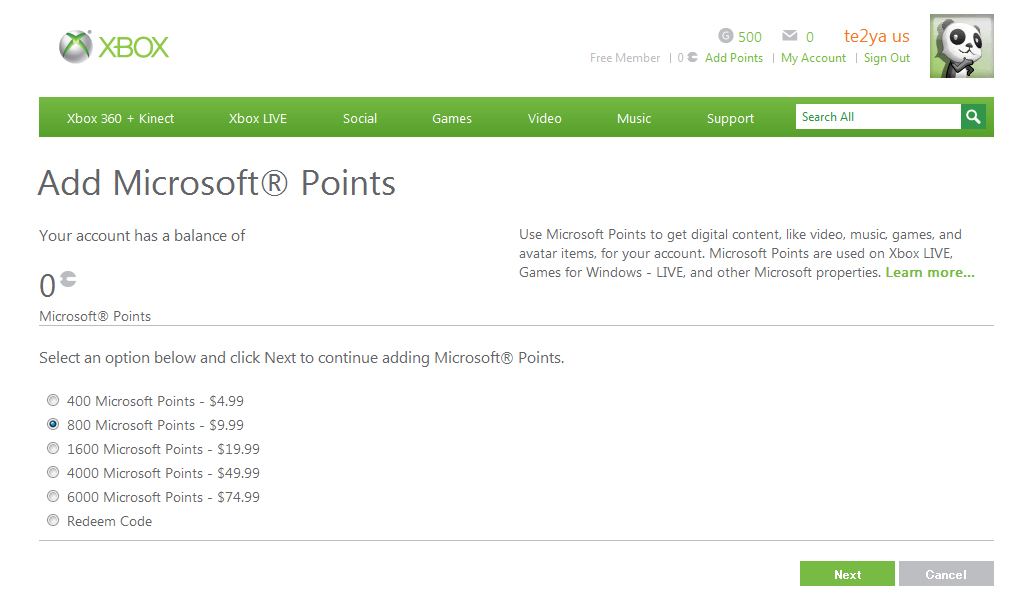Select 400 Microsoft Points radio button
Viewport: 1033px width, 604px height.
coord(53,400)
